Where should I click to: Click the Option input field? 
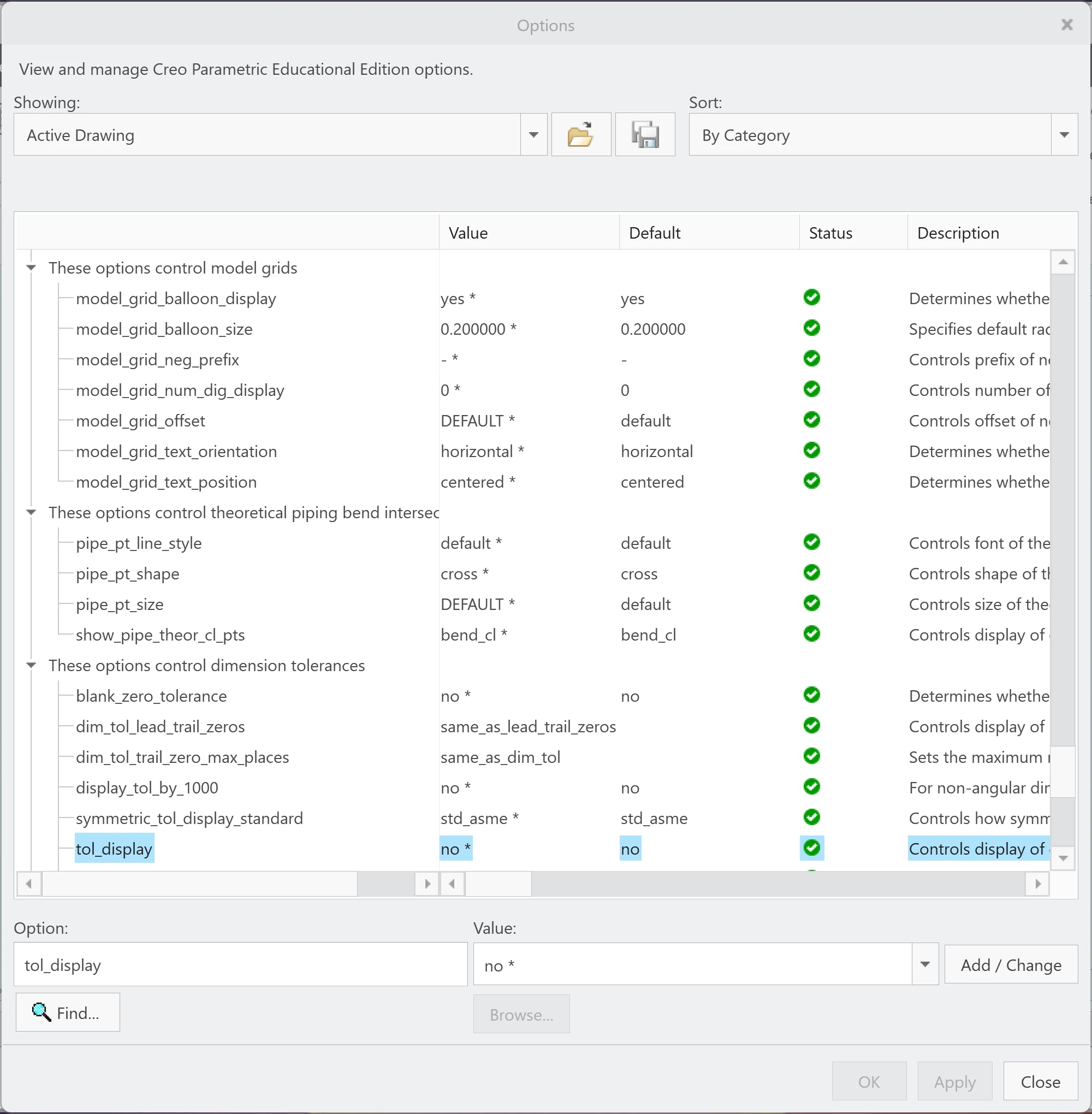pos(241,965)
